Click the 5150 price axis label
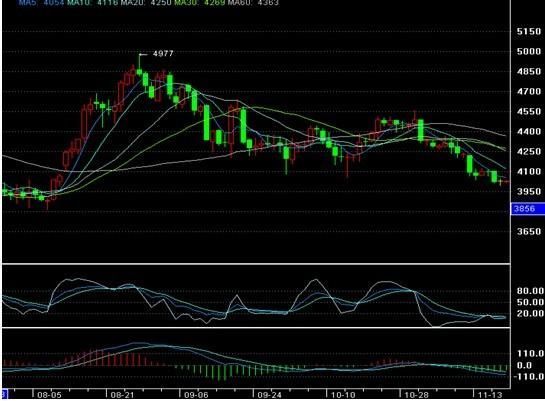This screenshot has width=545, height=401. pos(529,32)
